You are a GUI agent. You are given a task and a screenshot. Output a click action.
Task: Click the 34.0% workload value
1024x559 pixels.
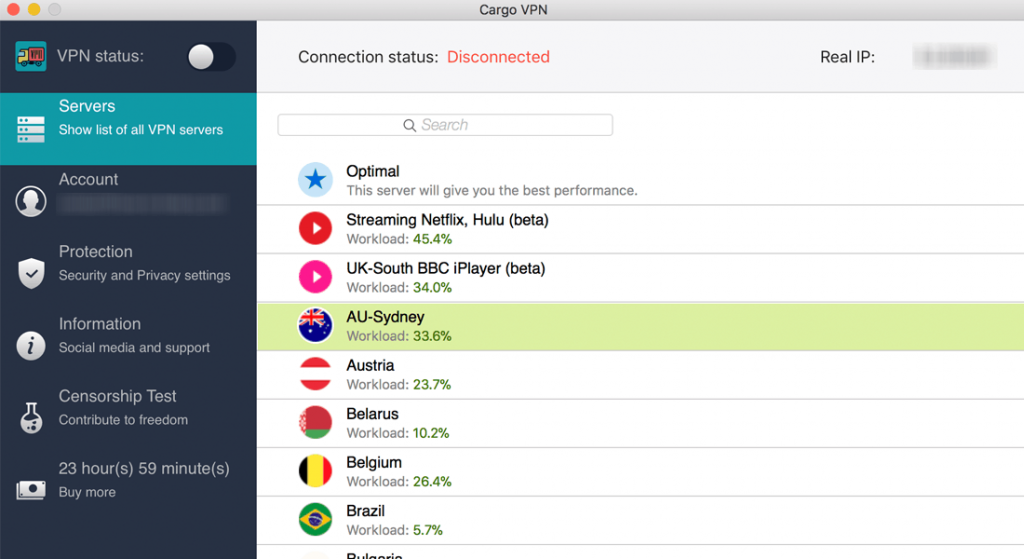tap(432, 287)
